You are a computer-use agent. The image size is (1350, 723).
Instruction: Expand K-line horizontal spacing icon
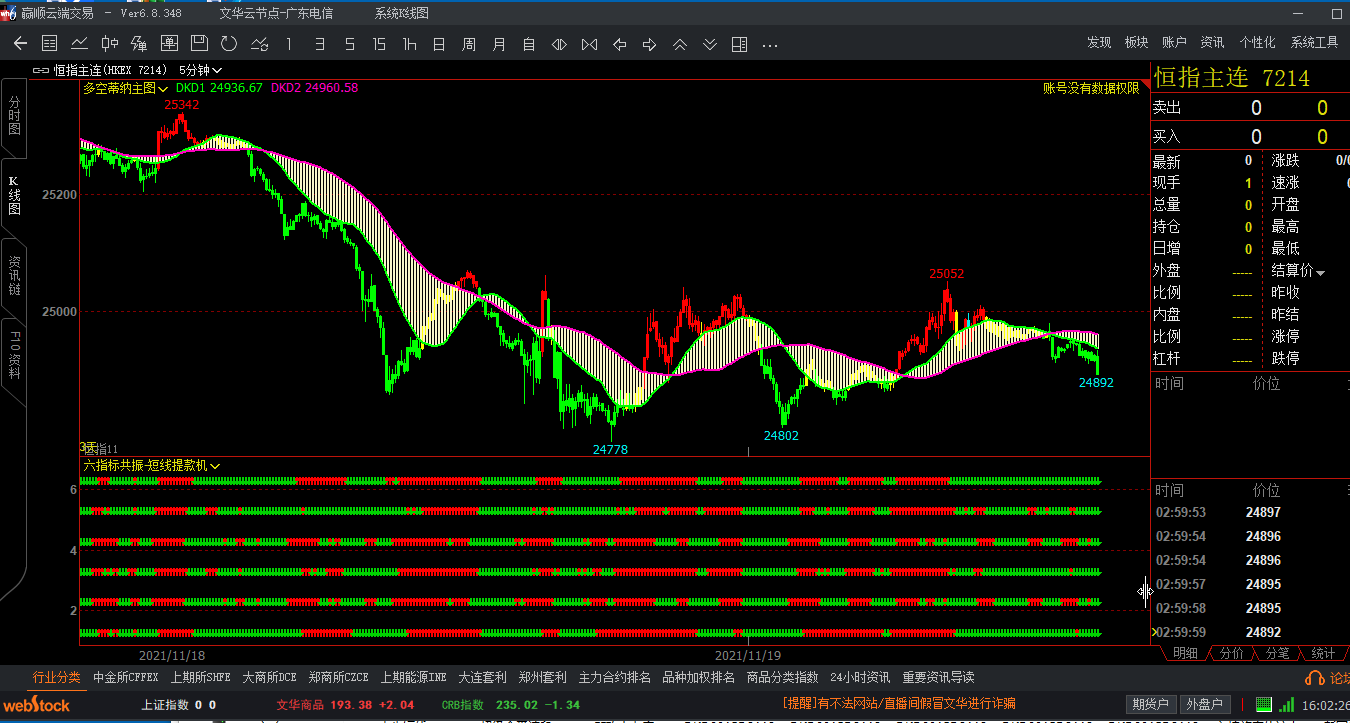click(559, 43)
